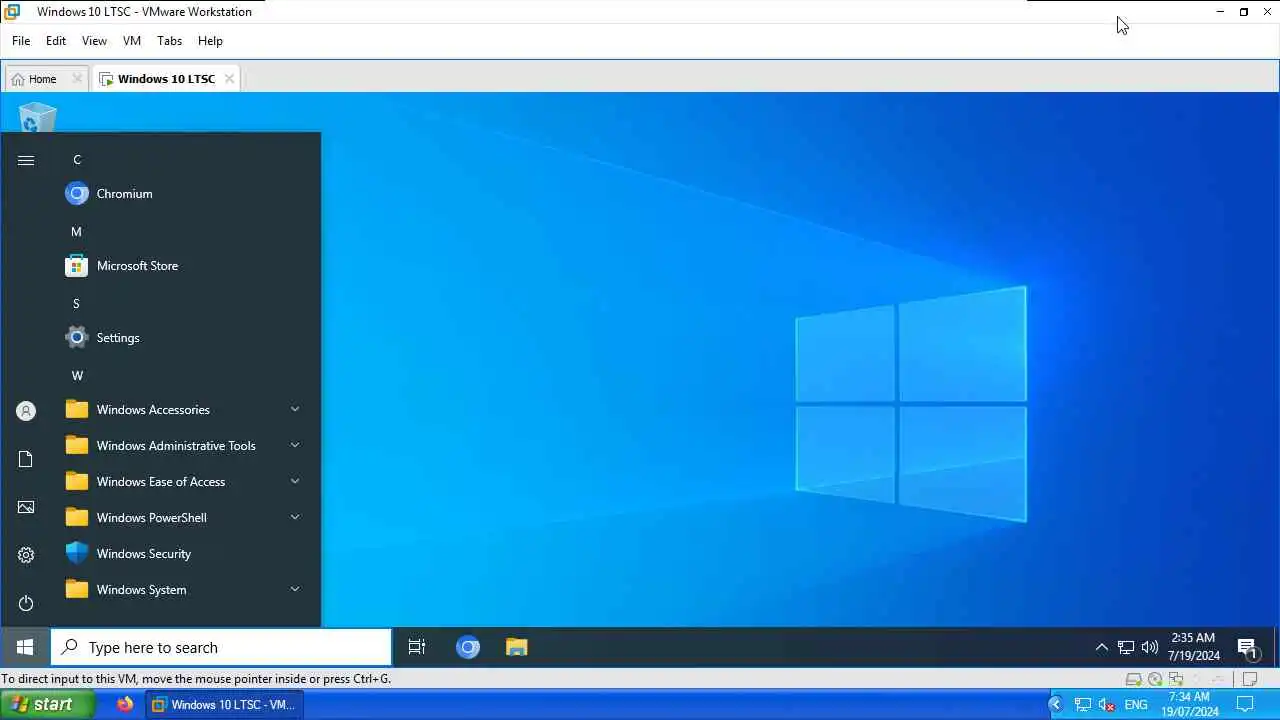The width and height of the screenshot is (1280, 720).
Task: Click the Type here to search box
Action: tap(221, 647)
